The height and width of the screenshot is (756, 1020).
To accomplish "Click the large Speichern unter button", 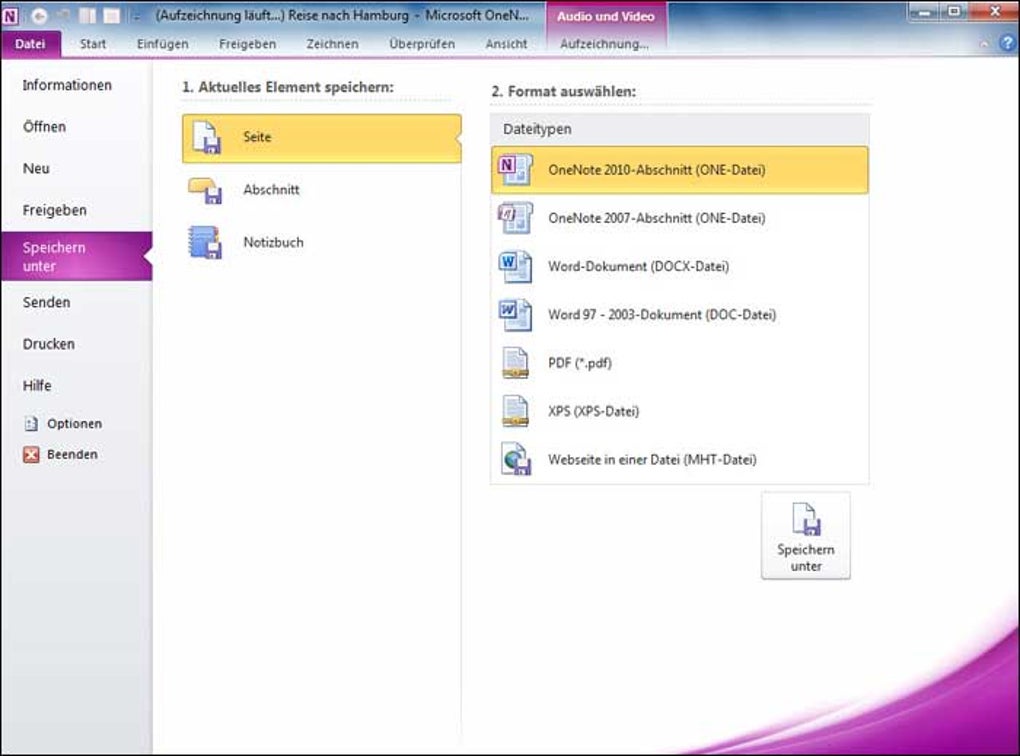I will [805, 535].
